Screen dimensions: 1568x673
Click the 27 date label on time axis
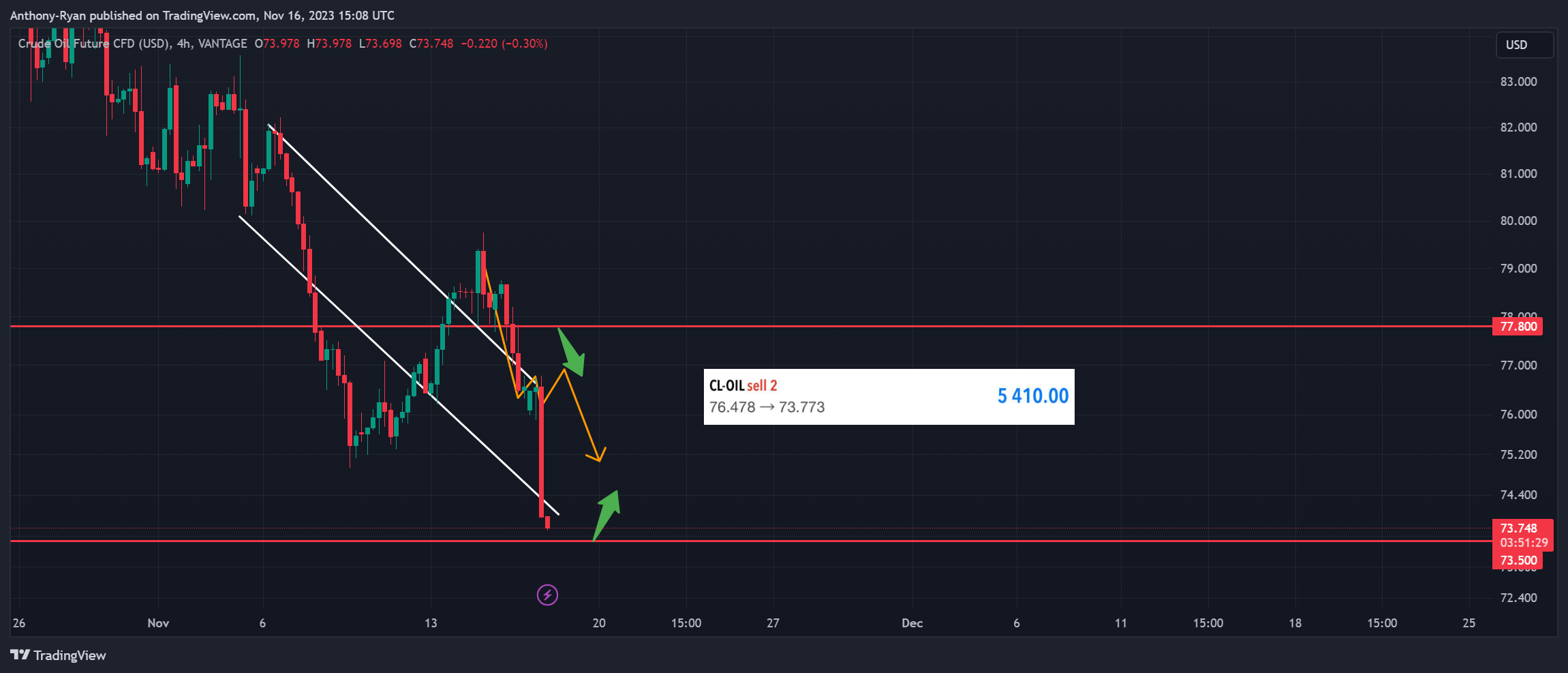[773, 623]
